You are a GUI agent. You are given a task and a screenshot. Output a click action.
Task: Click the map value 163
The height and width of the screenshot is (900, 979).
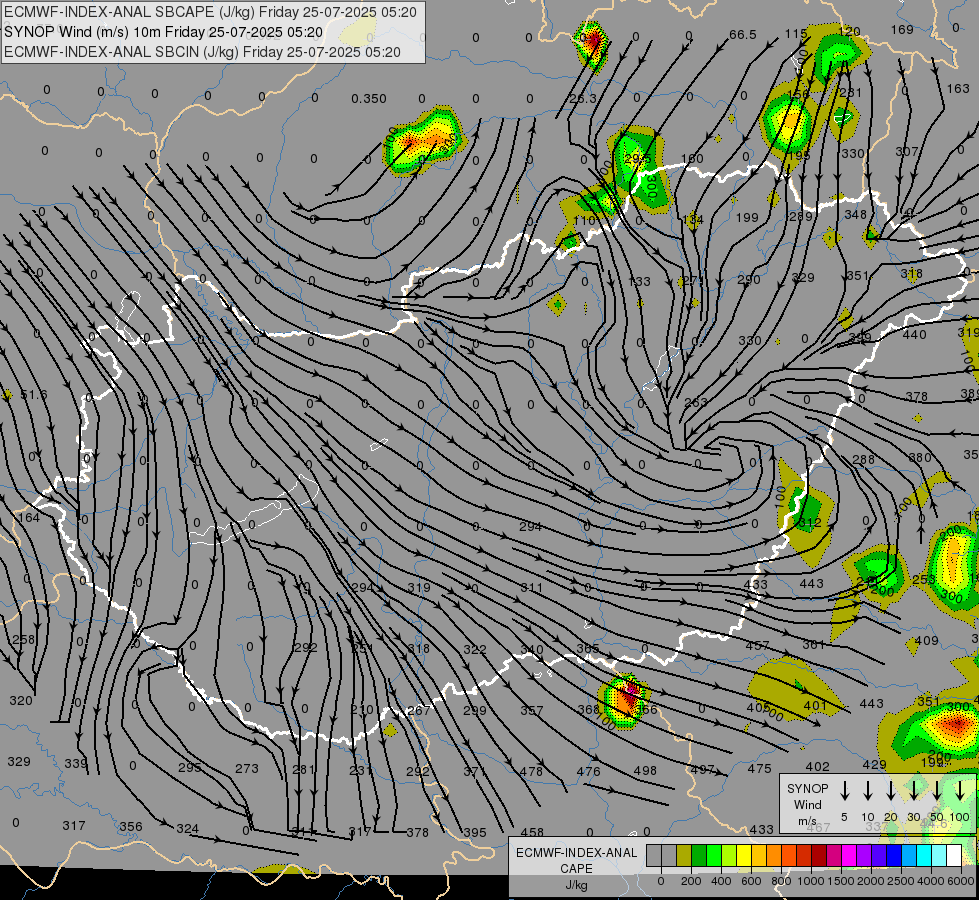(x=958, y=89)
